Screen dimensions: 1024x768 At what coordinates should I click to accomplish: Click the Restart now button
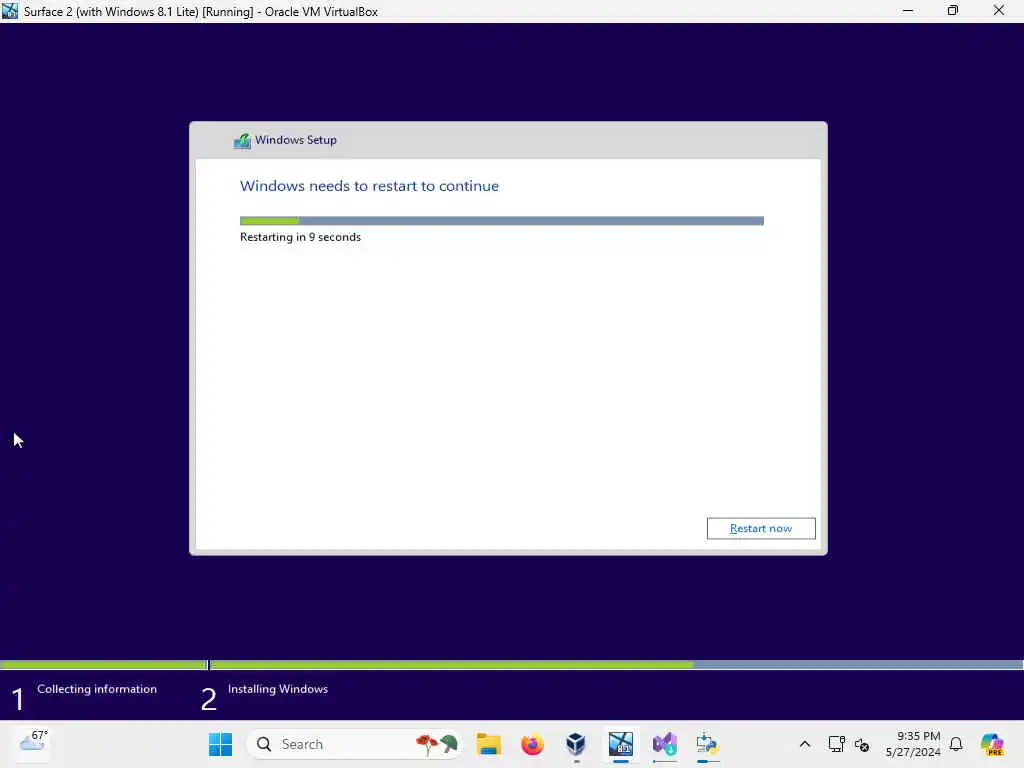click(761, 528)
